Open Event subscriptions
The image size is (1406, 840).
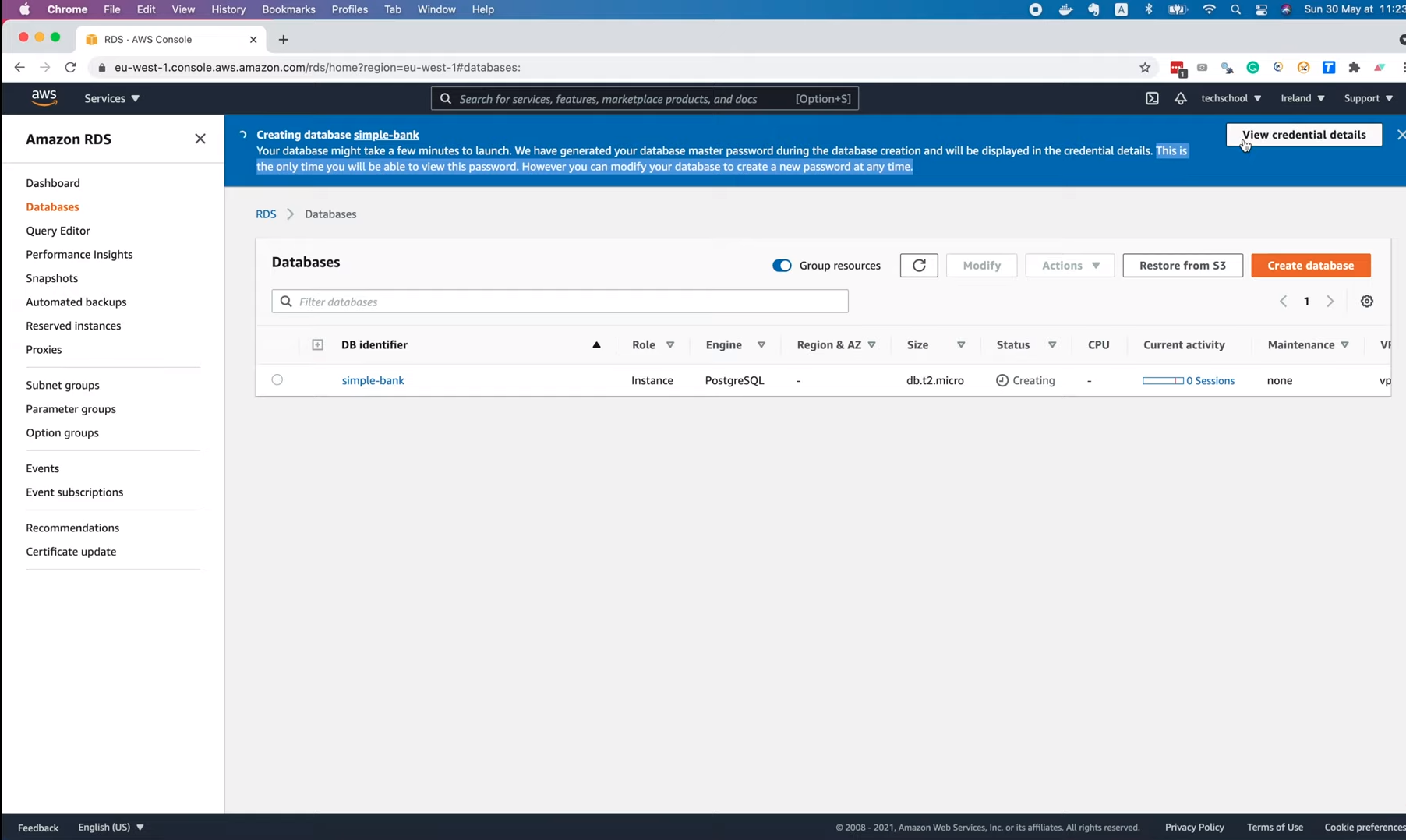(74, 492)
